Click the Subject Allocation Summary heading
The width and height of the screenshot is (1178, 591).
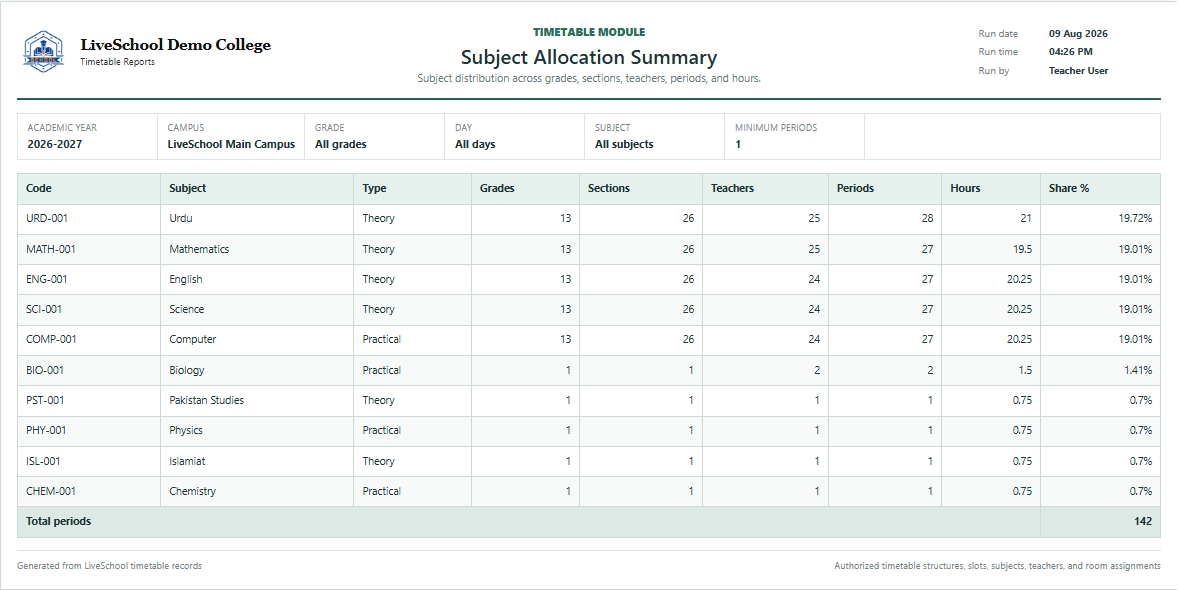tap(589, 58)
